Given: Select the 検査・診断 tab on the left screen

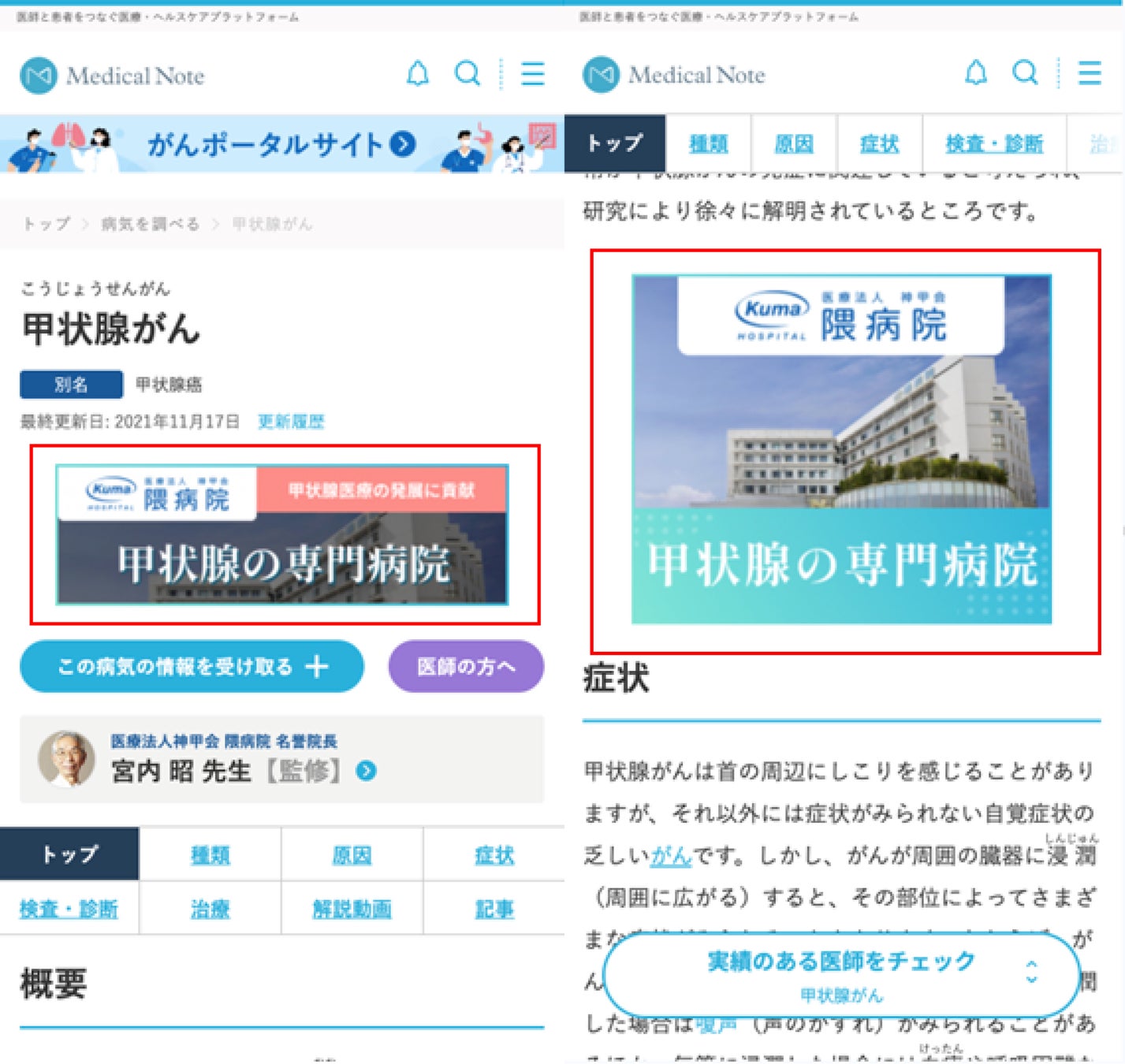Looking at the screenshot, I should tap(69, 909).
